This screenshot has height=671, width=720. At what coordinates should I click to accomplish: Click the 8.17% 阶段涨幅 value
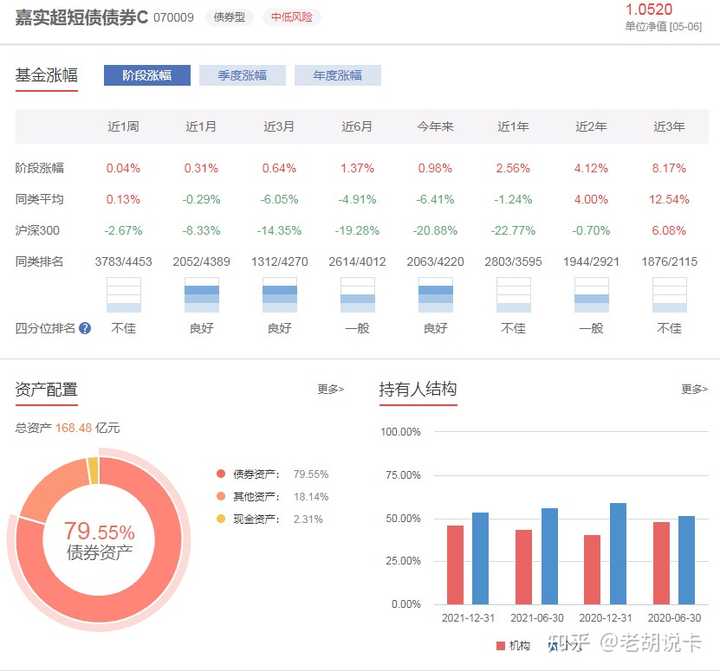669,168
